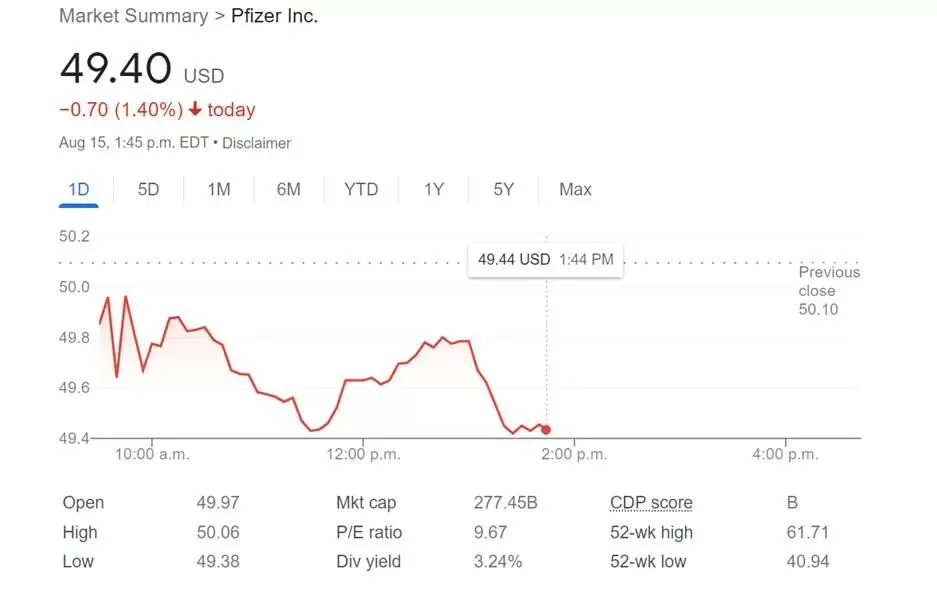The height and width of the screenshot is (592, 937).
Task: Click the 10:00 a.m. axis label
Action: coord(152,455)
